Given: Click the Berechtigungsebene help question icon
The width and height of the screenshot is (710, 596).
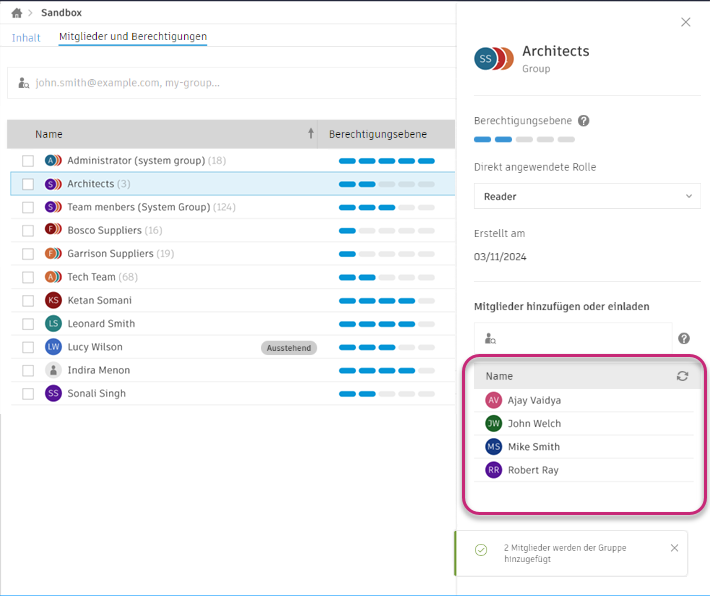Looking at the screenshot, I should (x=584, y=121).
